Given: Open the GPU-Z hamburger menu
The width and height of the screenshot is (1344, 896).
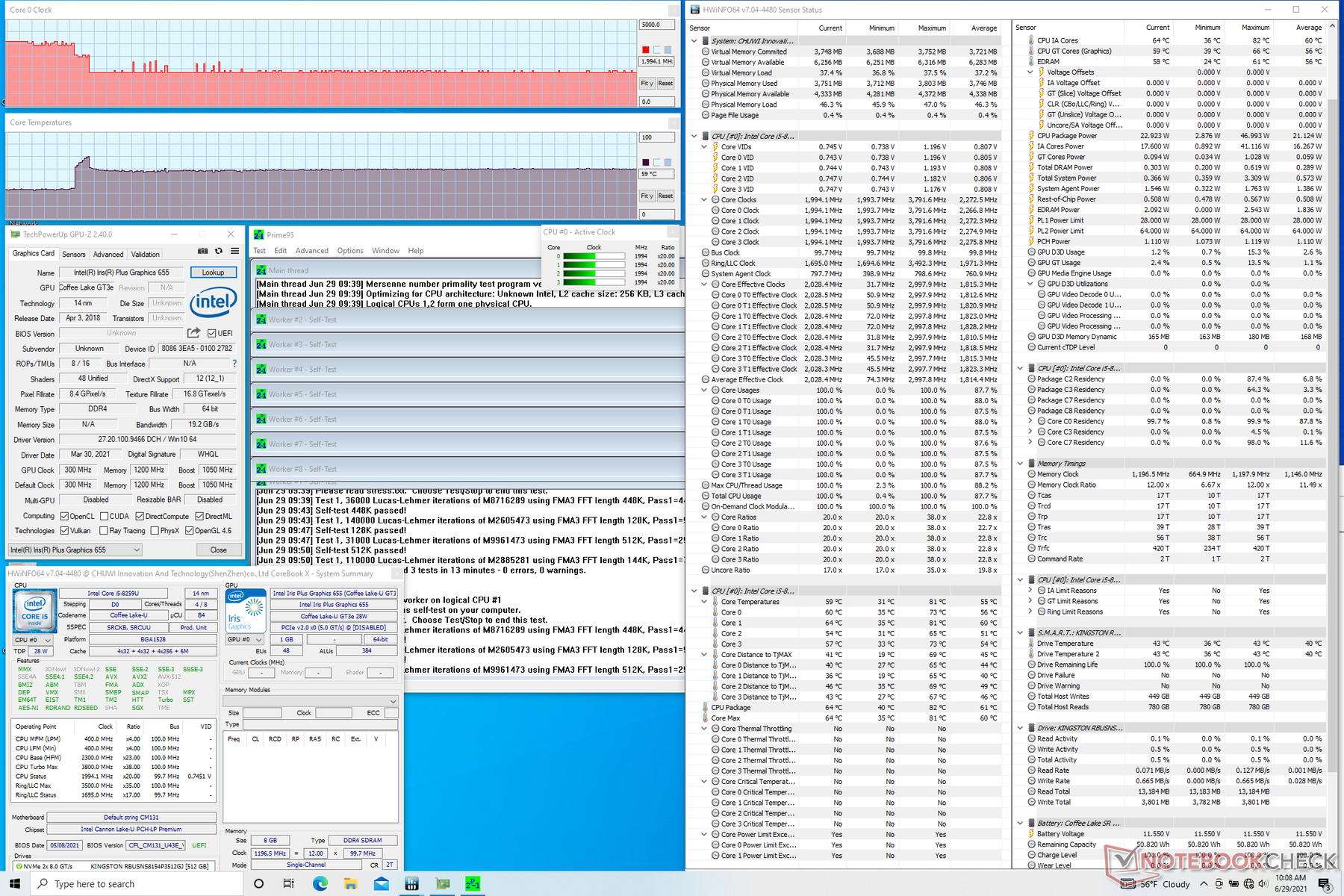Looking at the screenshot, I should pyautogui.click(x=234, y=252).
